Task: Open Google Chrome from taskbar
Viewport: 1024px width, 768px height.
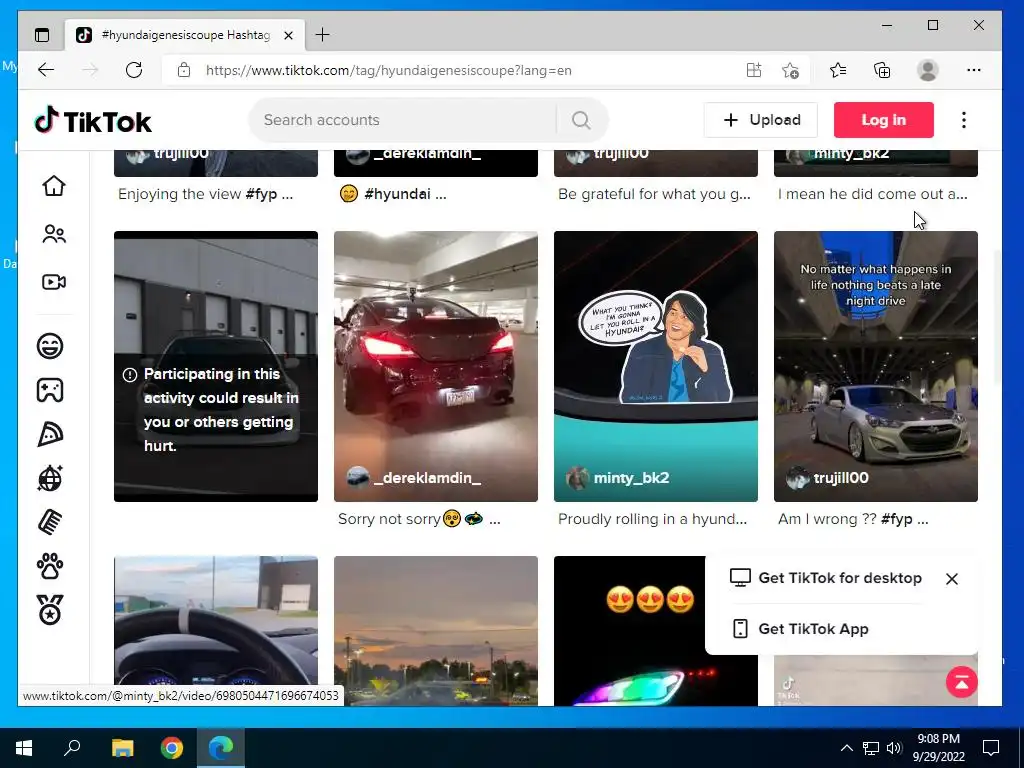Action: pyautogui.click(x=172, y=748)
